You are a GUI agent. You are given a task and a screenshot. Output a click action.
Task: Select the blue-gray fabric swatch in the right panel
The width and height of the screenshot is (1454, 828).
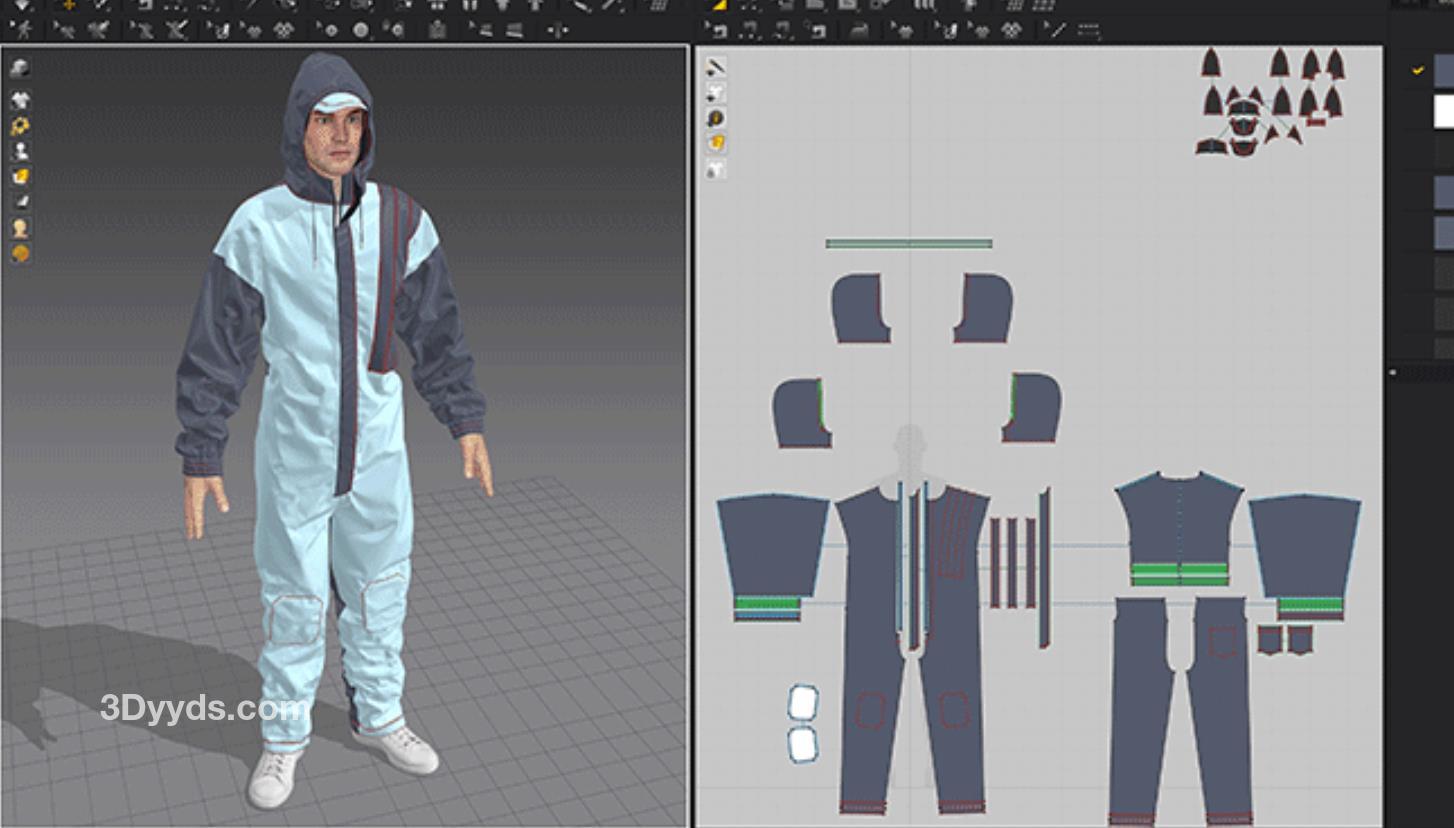(x=1443, y=71)
